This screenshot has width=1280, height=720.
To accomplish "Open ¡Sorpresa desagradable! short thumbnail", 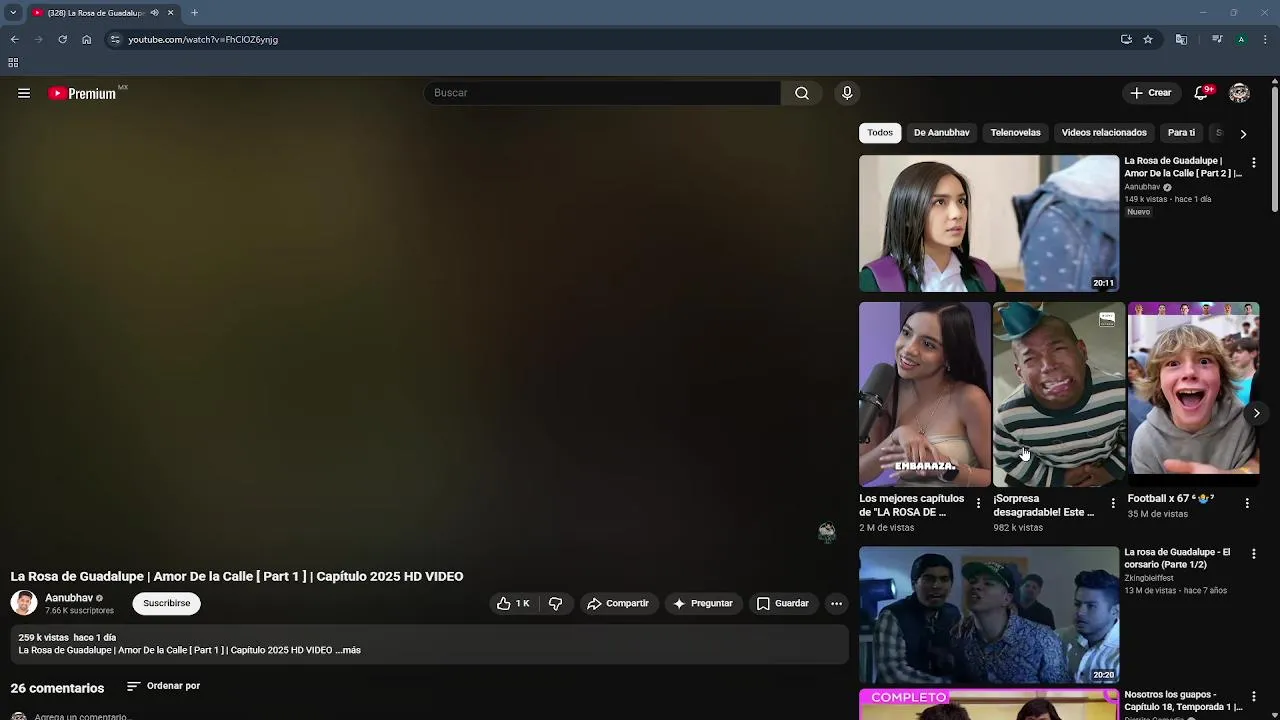I will (1059, 395).
